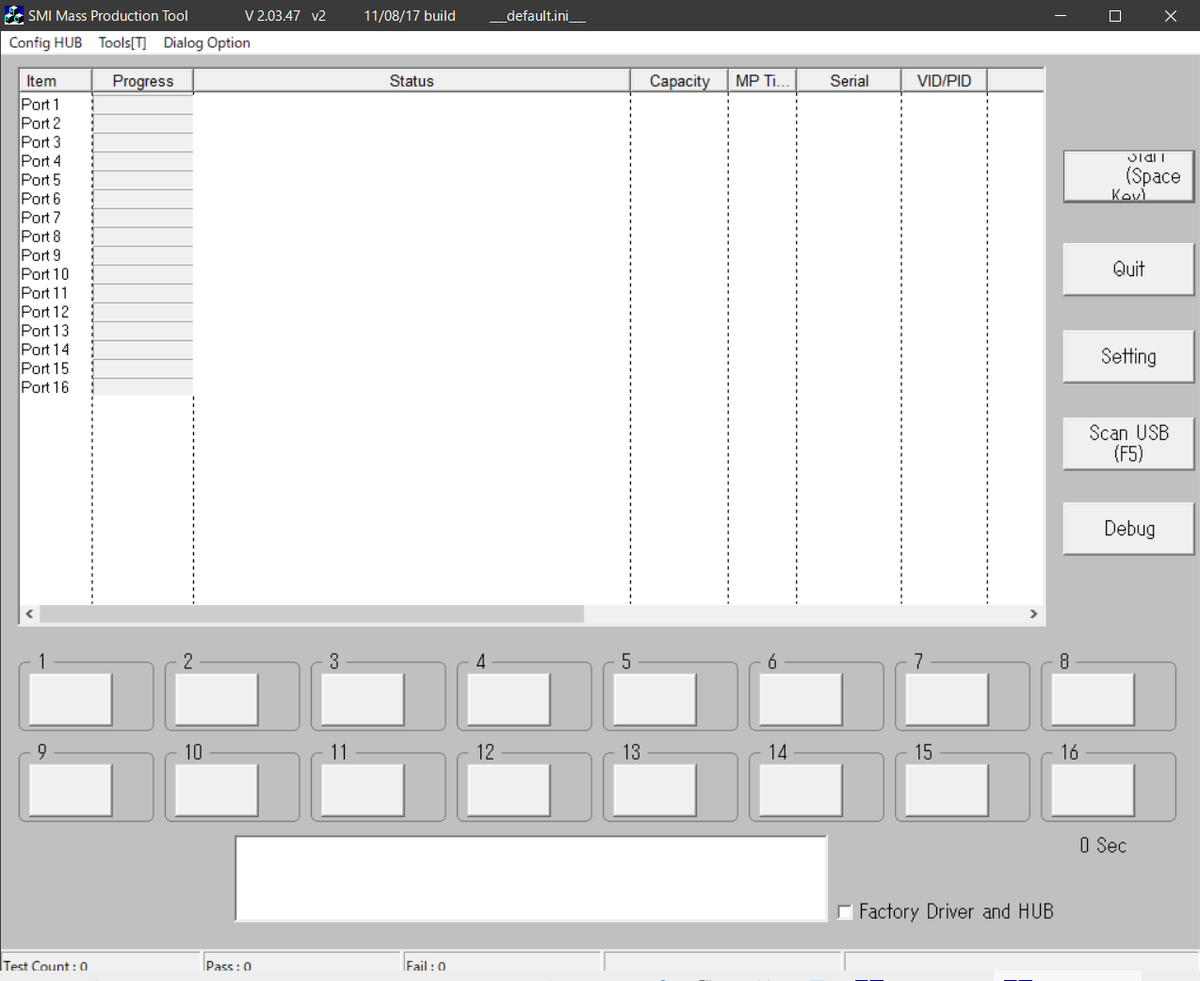Image resolution: width=1200 pixels, height=981 pixels.
Task: Click the port 9 slot button
Action: tap(70, 790)
